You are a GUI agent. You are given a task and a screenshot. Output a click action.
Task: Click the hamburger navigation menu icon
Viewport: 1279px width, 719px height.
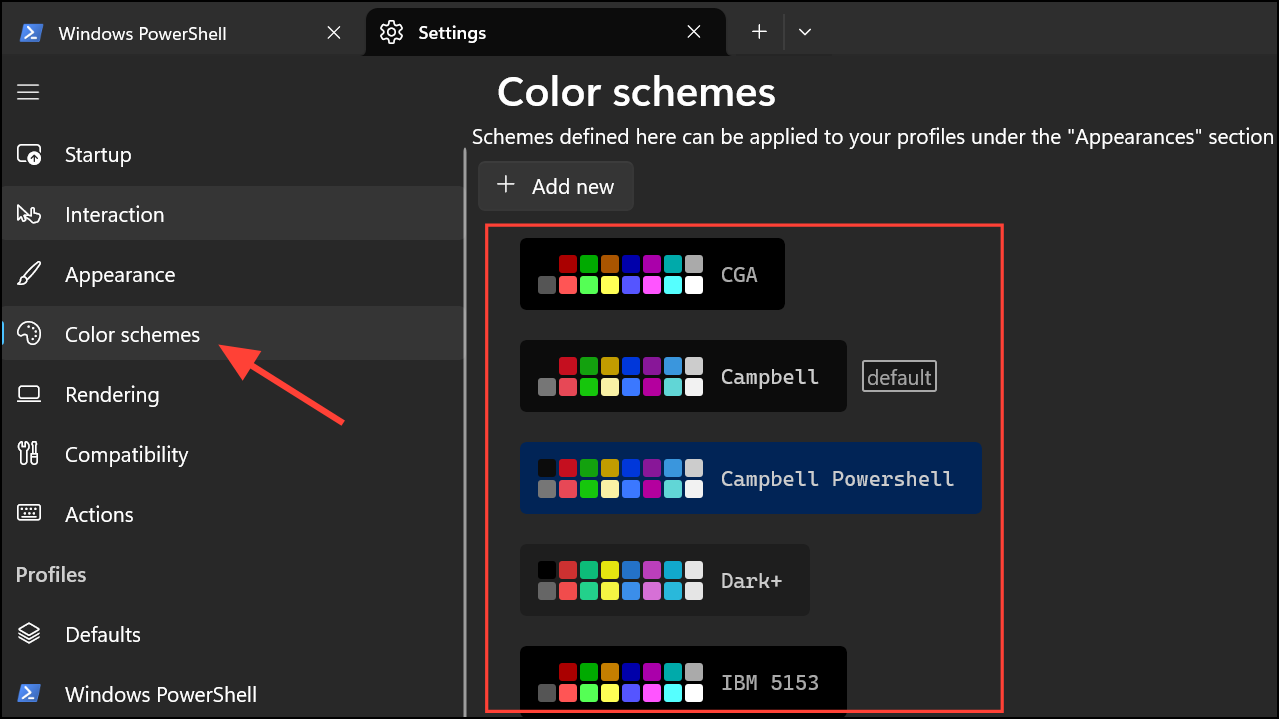[27, 91]
